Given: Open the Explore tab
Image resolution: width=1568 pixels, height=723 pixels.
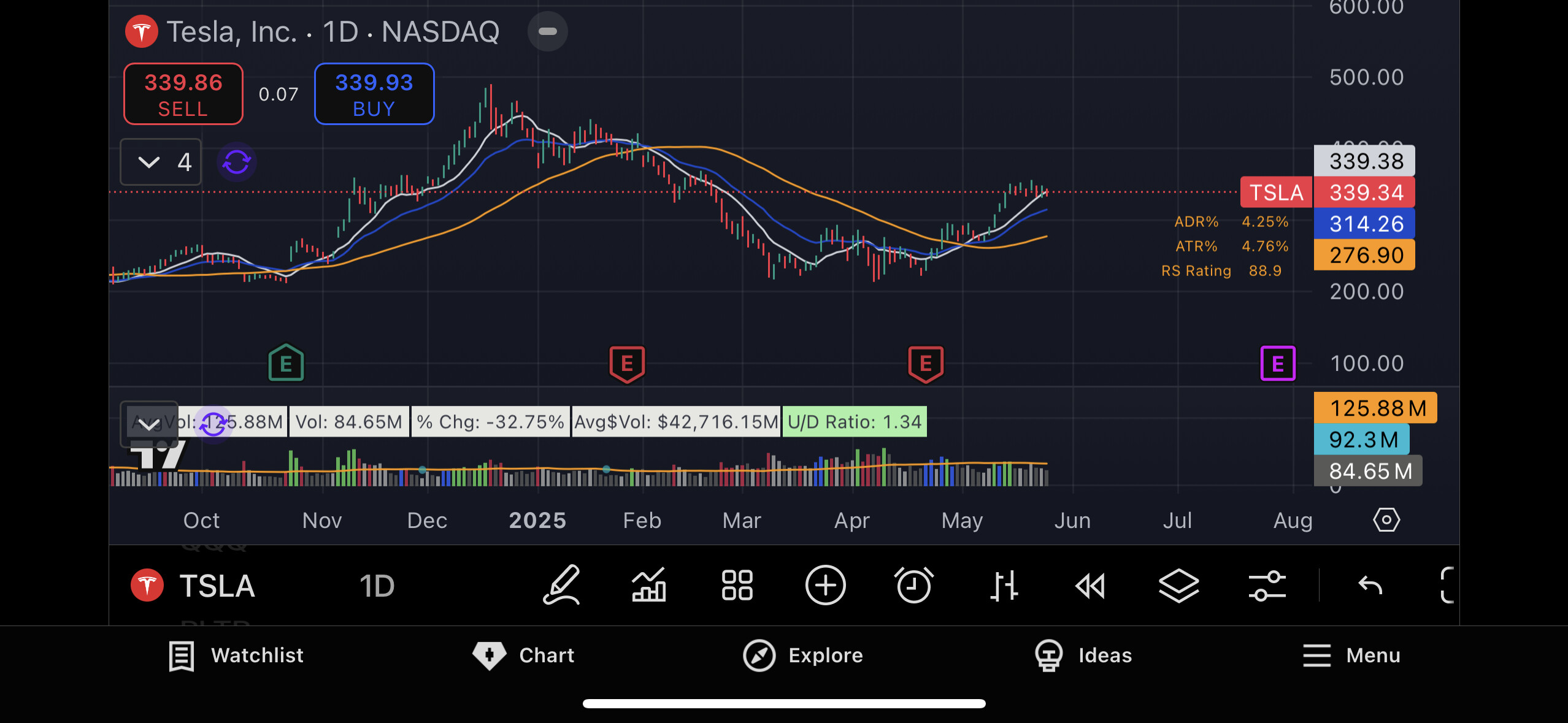Looking at the screenshot, I should 803,656.
